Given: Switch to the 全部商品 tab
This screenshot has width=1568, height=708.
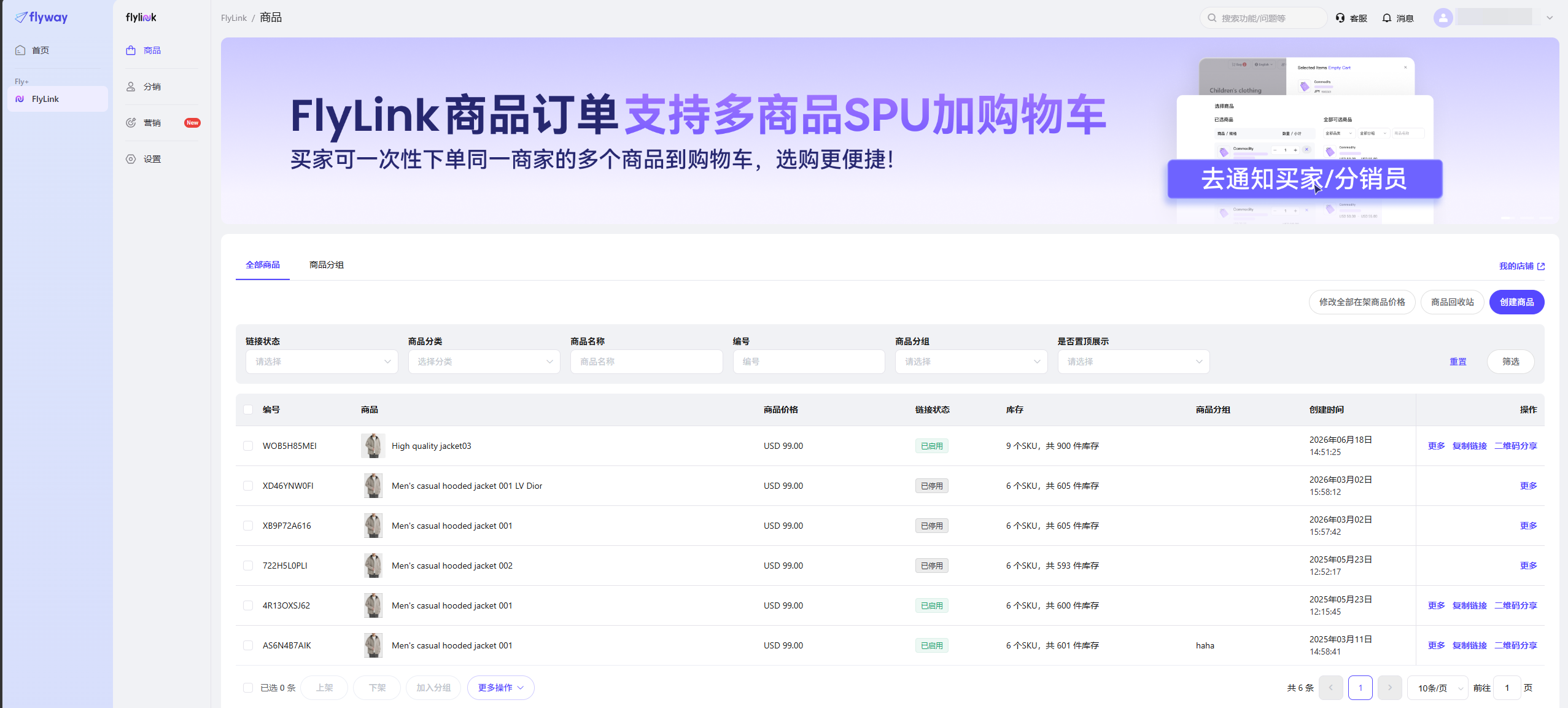Looking at the screenshot, I should pos(263,265).
